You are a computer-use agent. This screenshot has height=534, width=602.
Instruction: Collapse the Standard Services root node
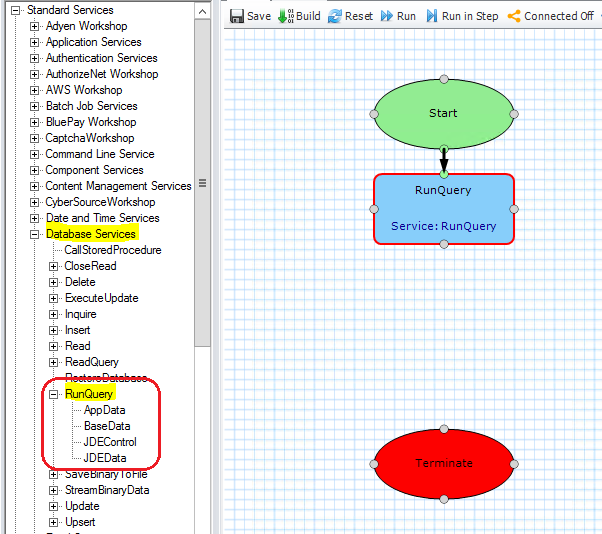(15, 10)
